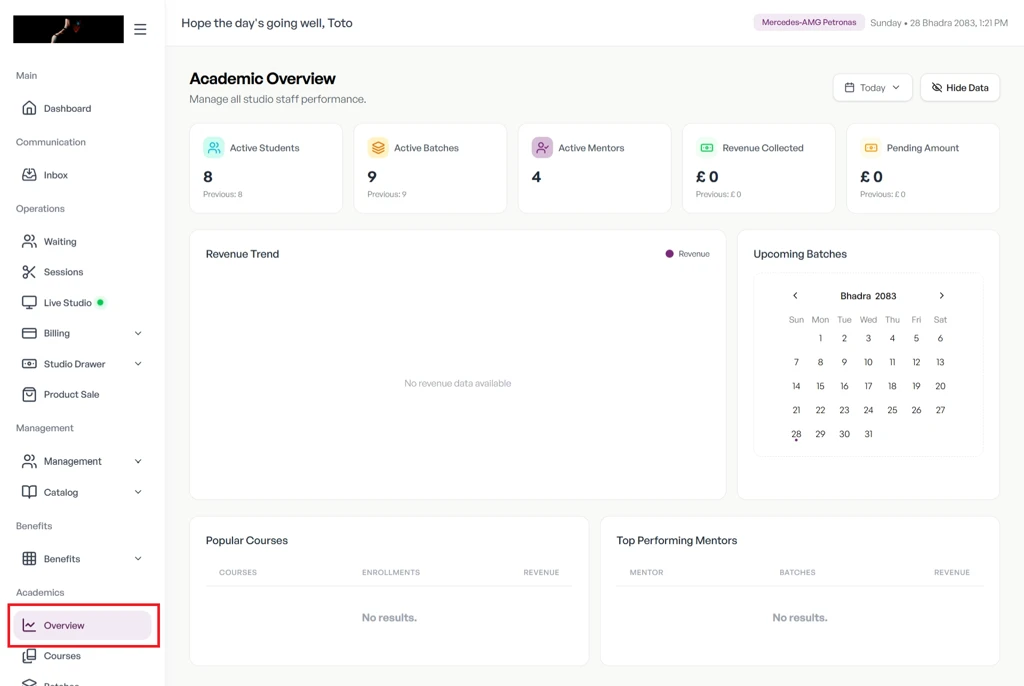1024x686 pixels.
Task: Click the Active Students card icon
Action: [x=214, y=148]
